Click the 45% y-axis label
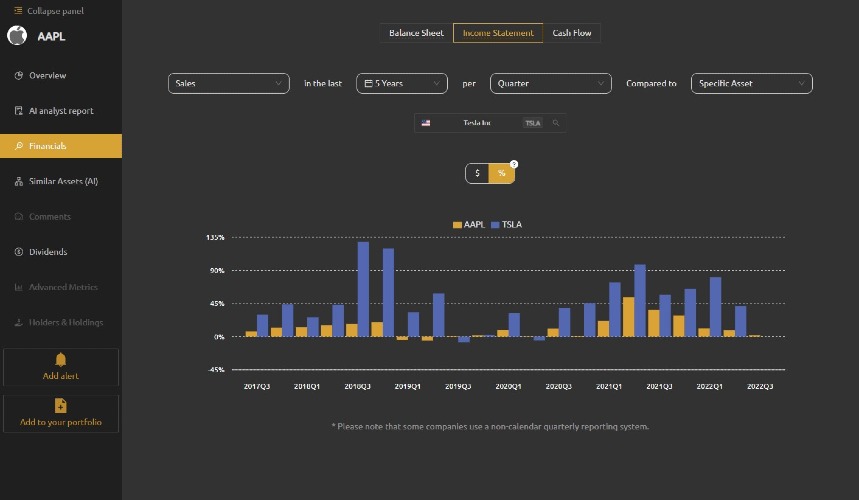 point(216,303)
